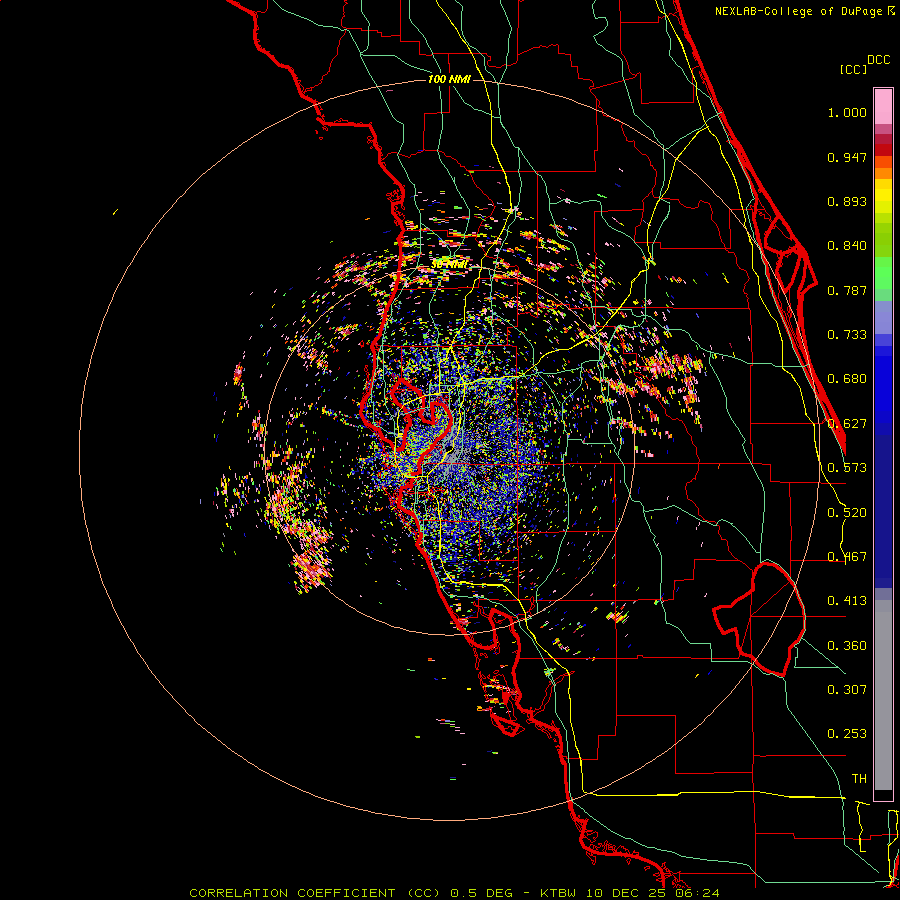Pick the yellow color band near 0.893
This screenshot has height=900, width=900.
click(x=883, y=196)
